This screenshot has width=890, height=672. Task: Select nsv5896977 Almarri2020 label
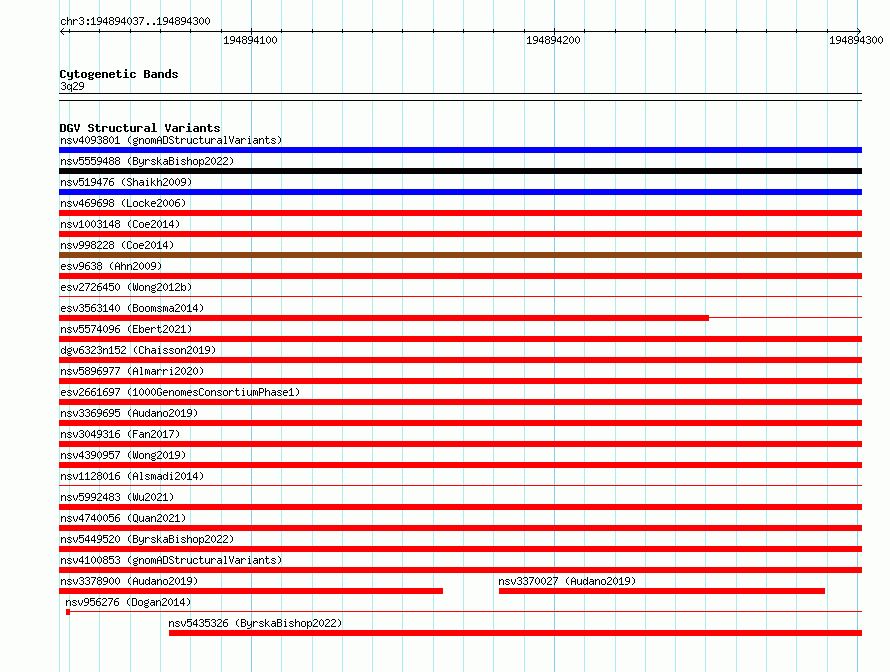click(x=132, y=371)
